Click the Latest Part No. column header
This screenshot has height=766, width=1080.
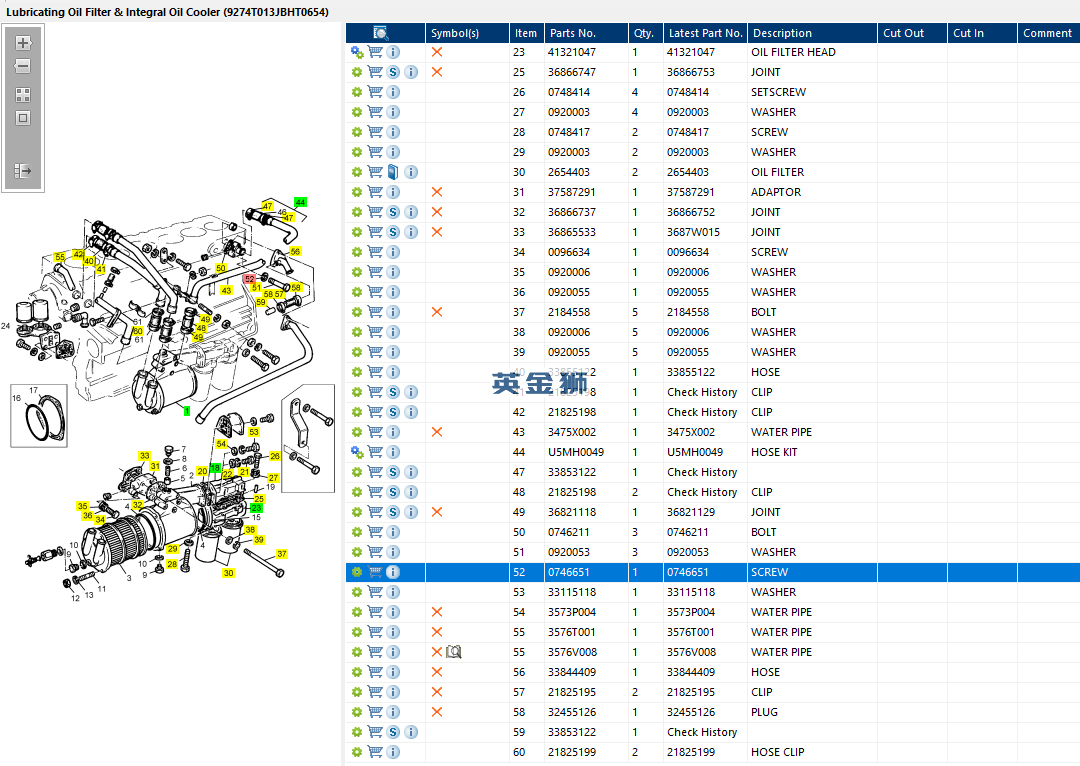coord(705,33)
